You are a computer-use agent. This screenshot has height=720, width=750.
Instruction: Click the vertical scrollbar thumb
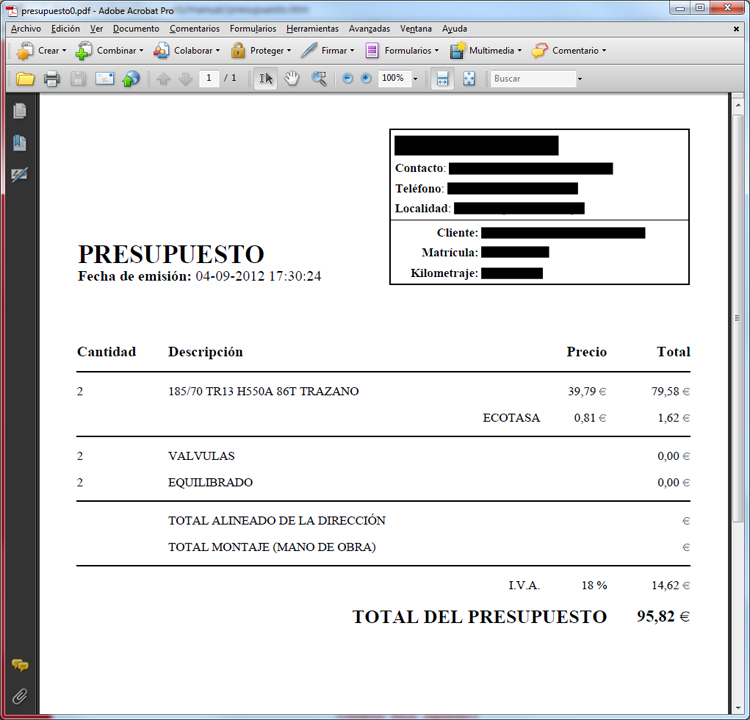[737, 318]
